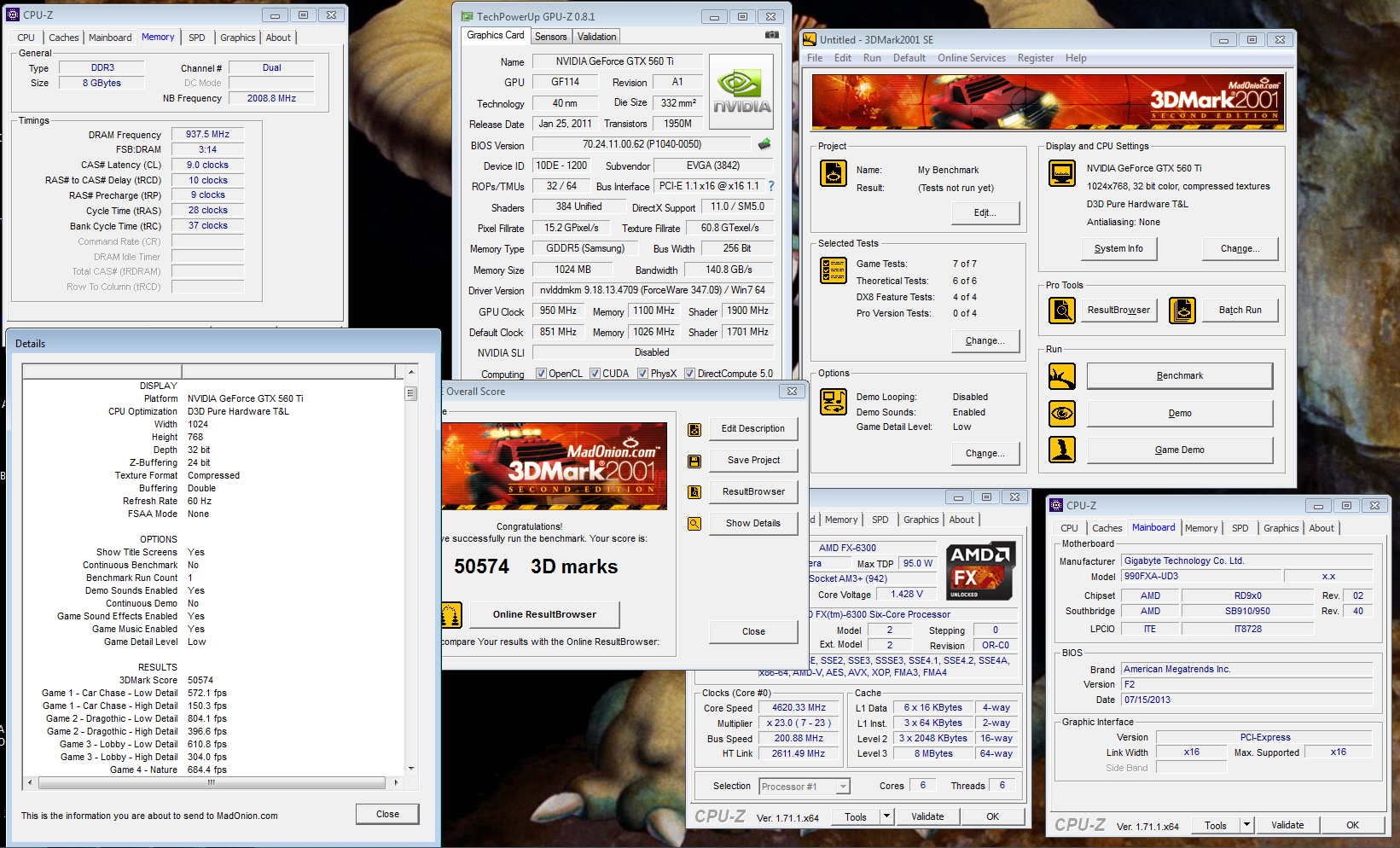This screenshot has width=1400, height=848.
Task: Open the Sensors tab in GPU-Z
Action: pos(551,37)
